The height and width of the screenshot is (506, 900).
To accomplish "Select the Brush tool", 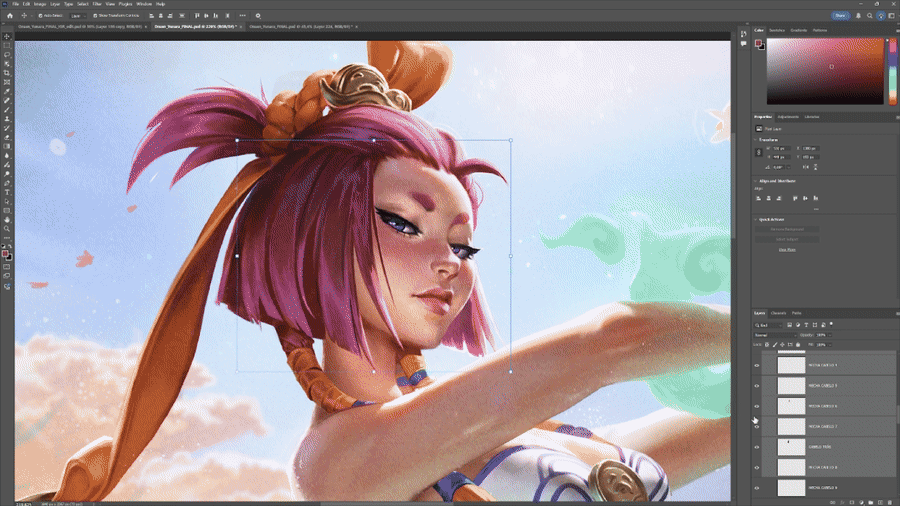I will click(7, 110).
